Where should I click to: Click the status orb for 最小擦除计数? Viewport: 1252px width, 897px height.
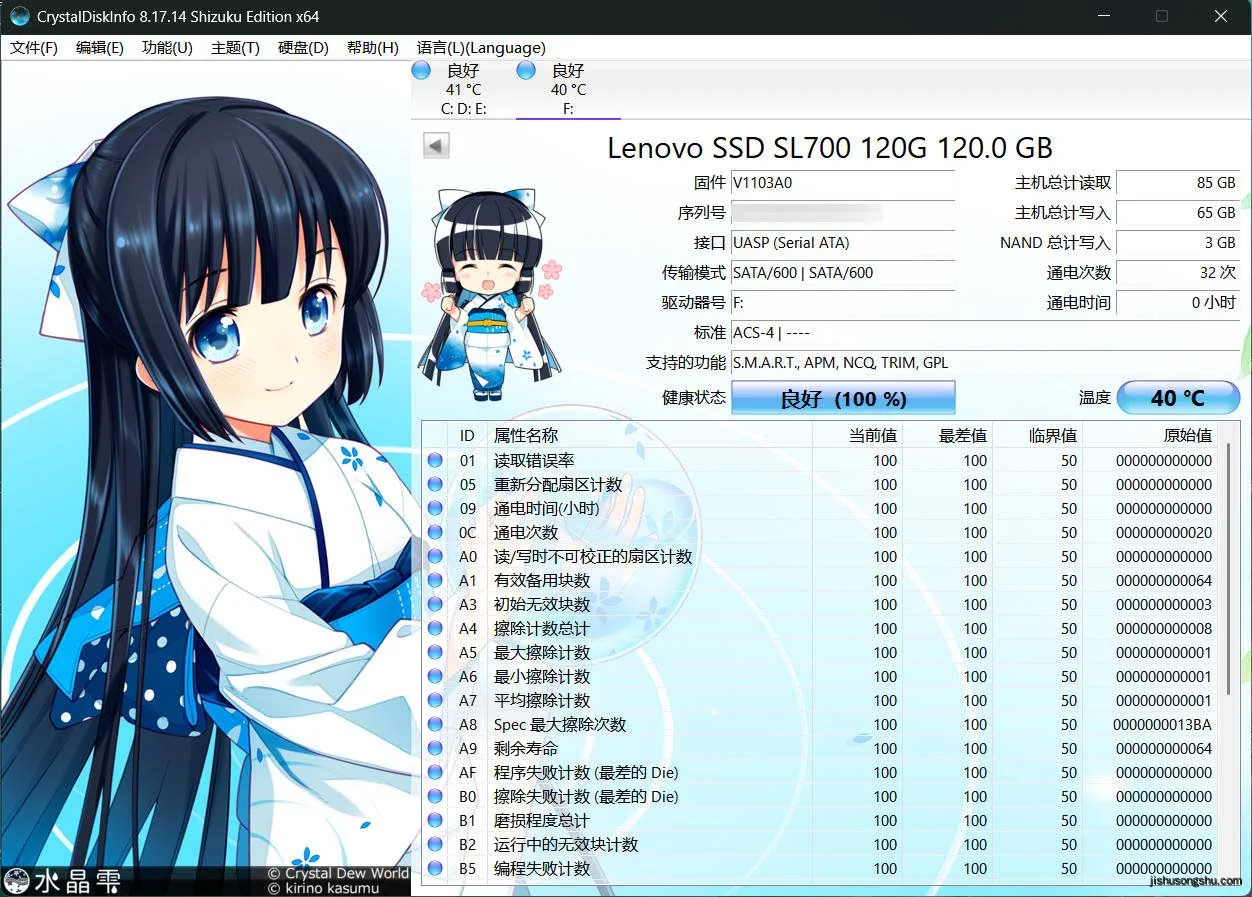click(x=435, y=676)
